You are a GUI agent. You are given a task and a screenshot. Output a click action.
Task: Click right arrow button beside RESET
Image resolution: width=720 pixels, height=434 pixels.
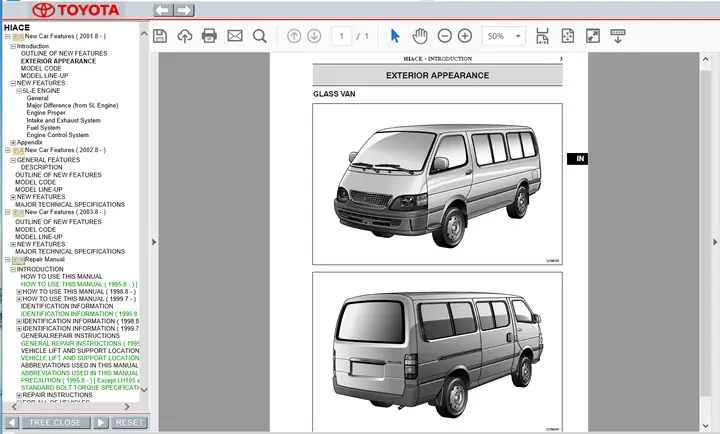coord(100,423)
